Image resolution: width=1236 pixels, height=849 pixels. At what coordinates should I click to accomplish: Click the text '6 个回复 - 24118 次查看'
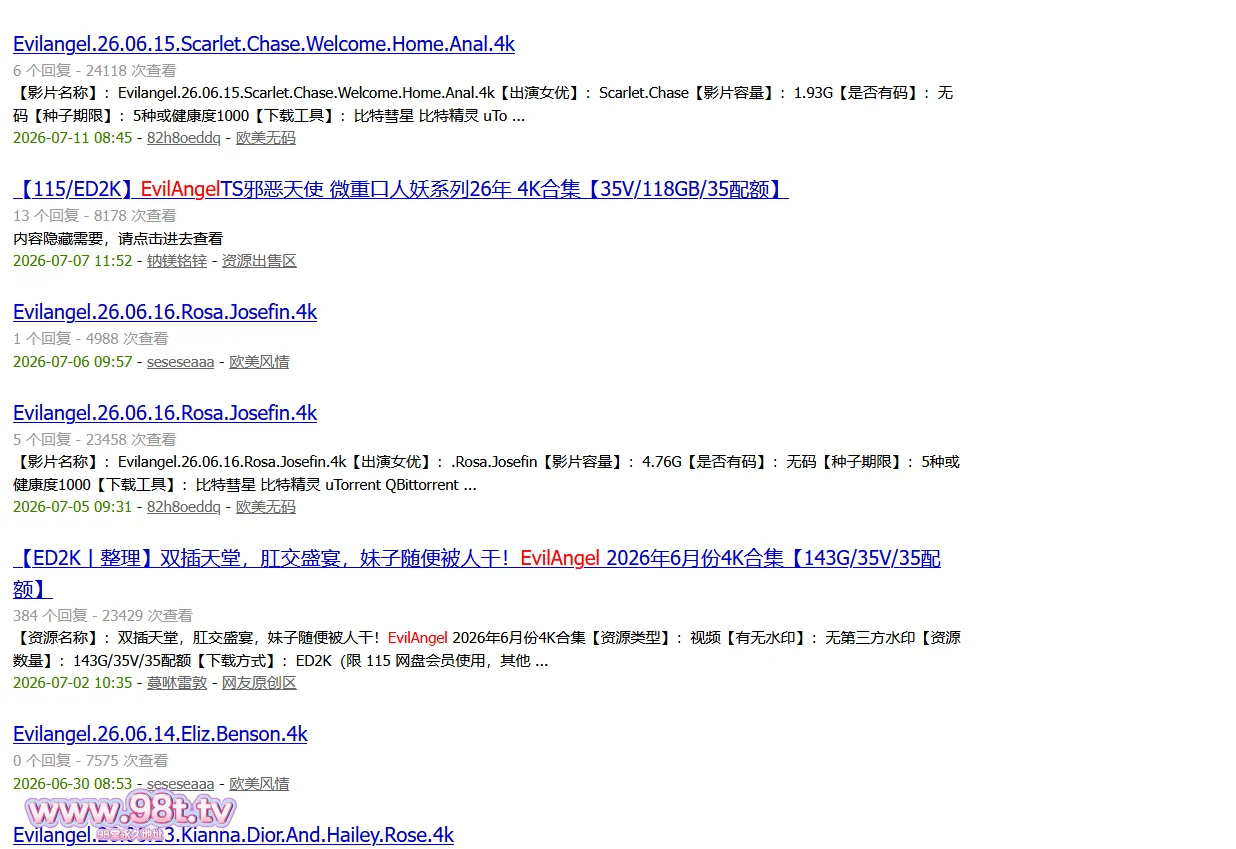pyautogui.click(x=95, y=71)
